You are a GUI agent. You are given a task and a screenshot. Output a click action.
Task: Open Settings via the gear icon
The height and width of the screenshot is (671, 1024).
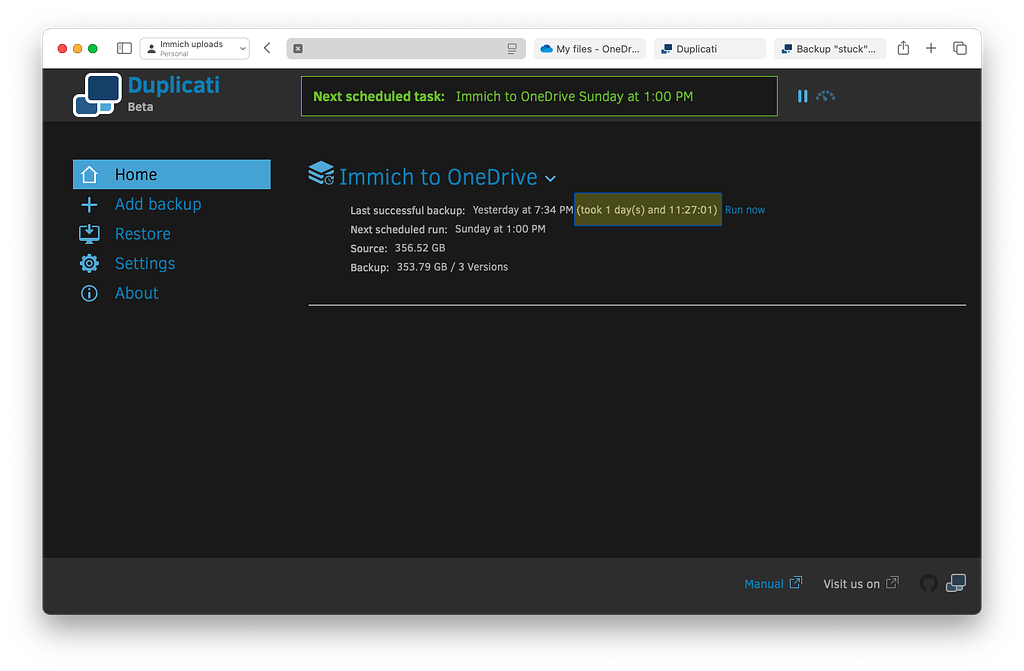click(x=91, y=263)
